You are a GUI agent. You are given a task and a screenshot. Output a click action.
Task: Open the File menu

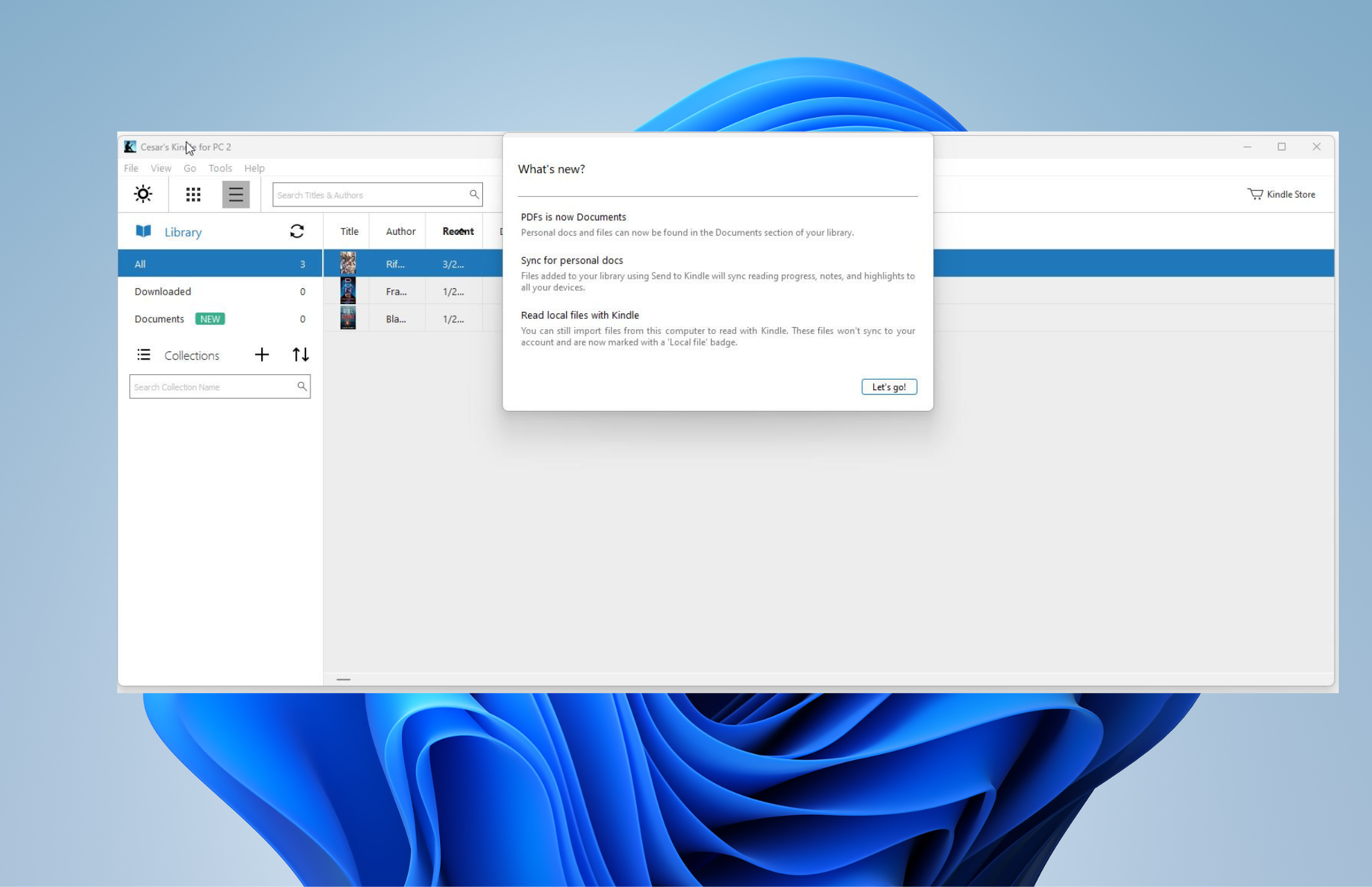coord(131,168)
